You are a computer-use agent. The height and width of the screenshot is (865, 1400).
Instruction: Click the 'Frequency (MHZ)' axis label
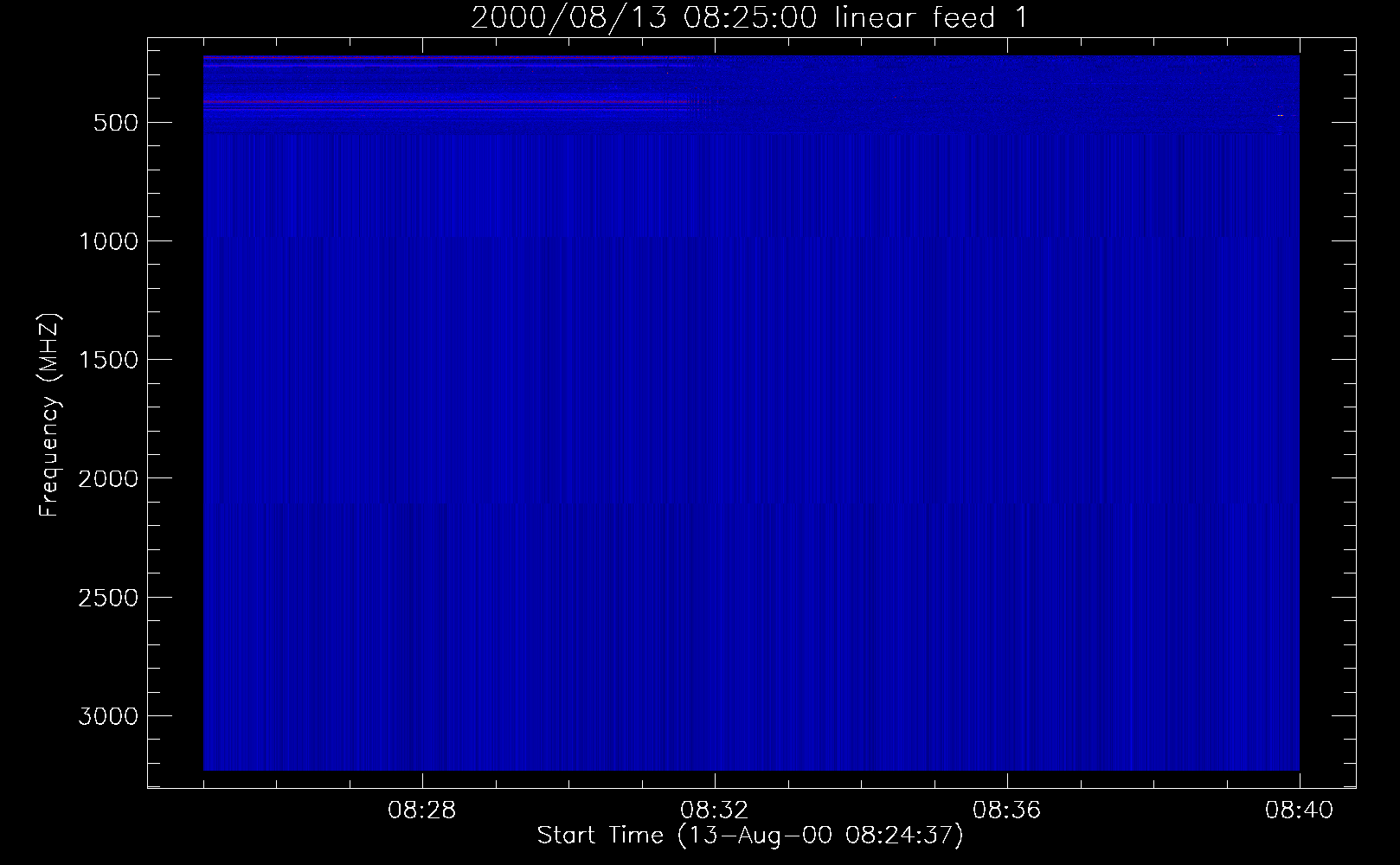(x=49, y=415)
